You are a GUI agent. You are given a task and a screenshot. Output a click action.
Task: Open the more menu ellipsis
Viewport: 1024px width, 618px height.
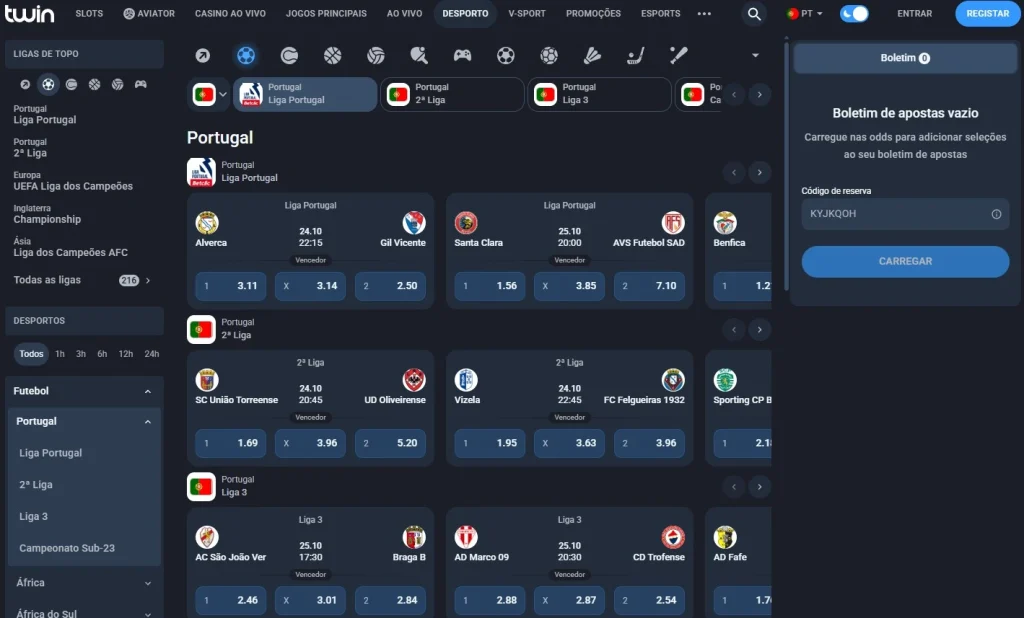pos(704,14)
